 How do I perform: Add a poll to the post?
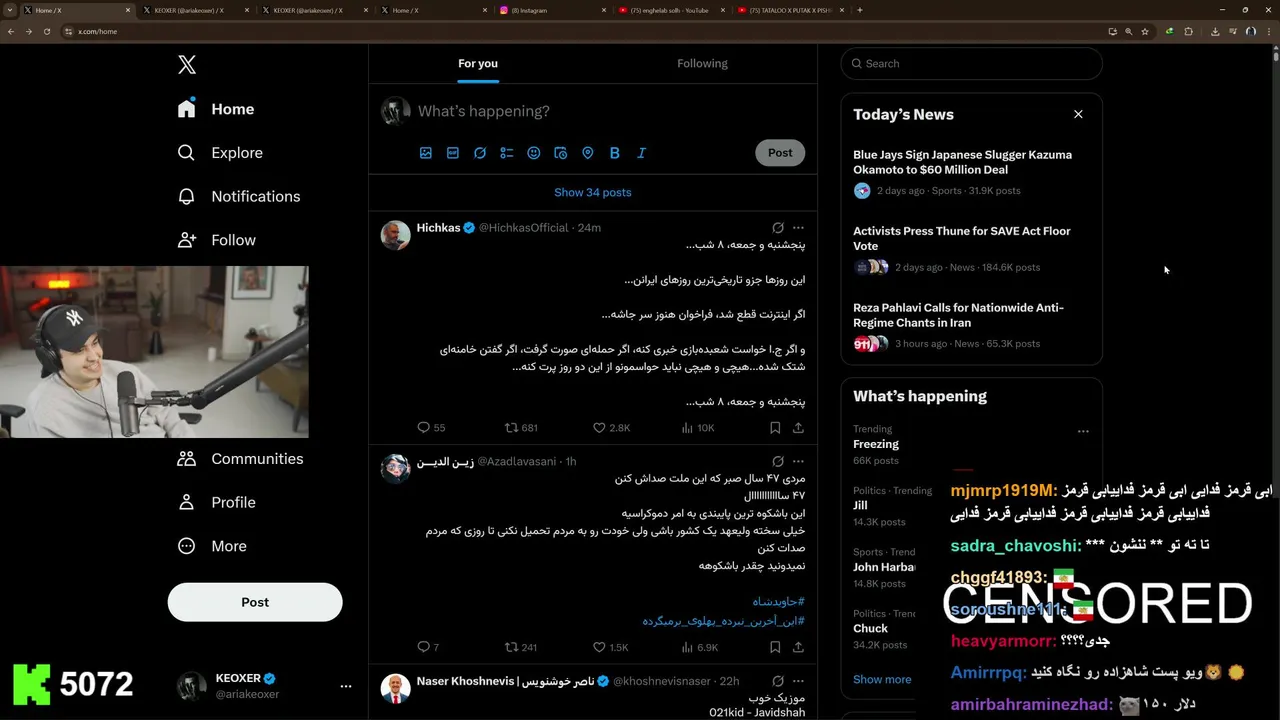click(507, 153)
